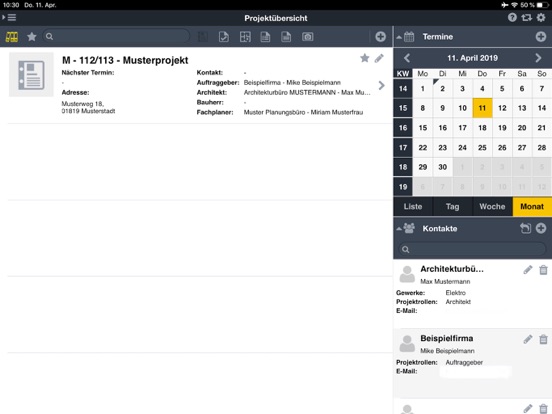Tap Mike Beispielmann contact name
Image resolution: width=552 pixels, height=414 pixels.
pos(447,351)
